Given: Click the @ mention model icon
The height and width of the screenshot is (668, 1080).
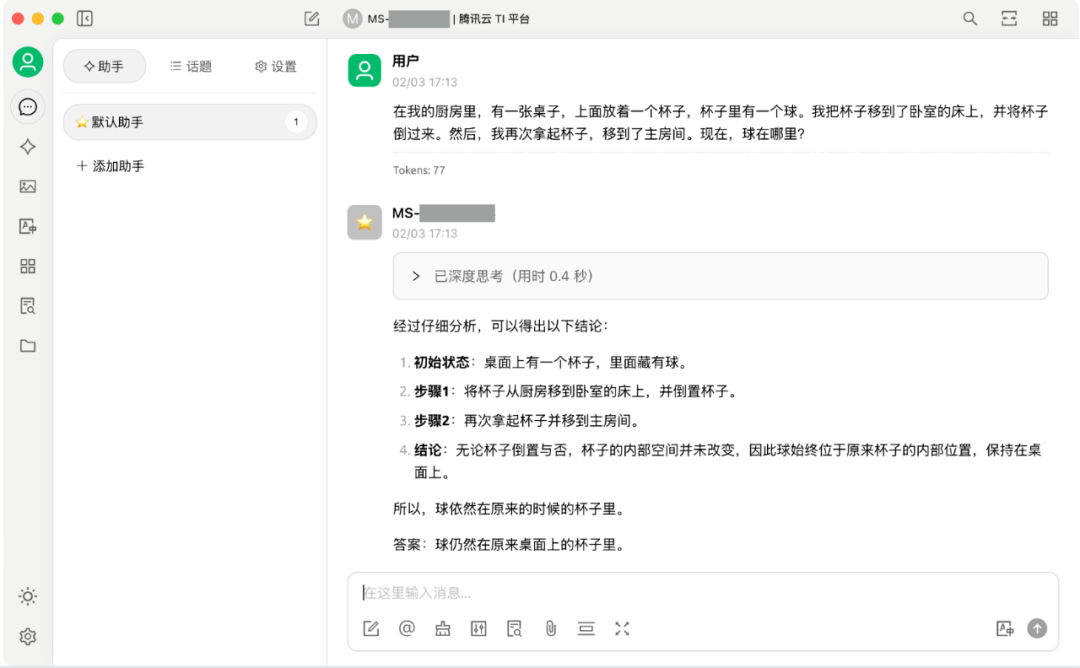Looking at the screenshot, I should point(407,628).
